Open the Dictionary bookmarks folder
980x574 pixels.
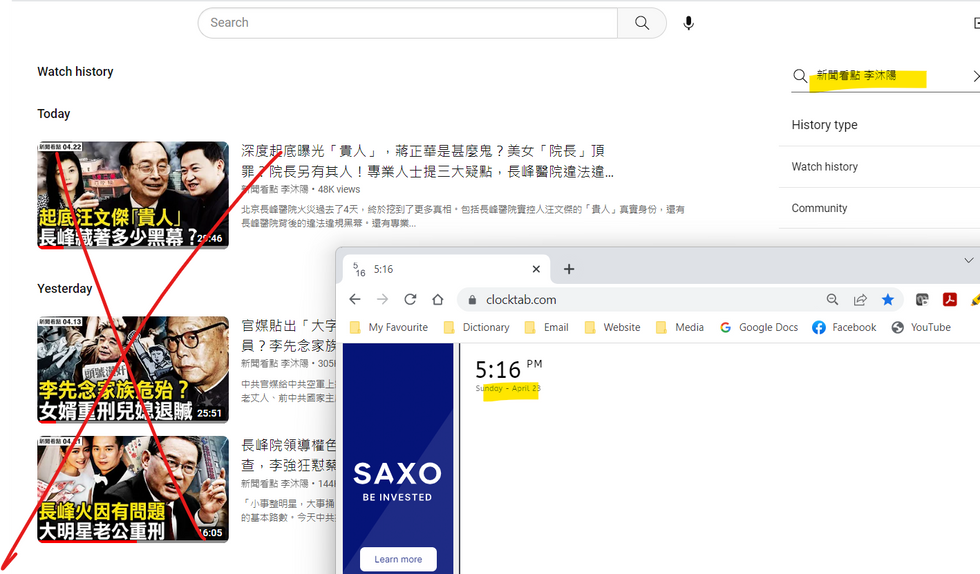476,327
